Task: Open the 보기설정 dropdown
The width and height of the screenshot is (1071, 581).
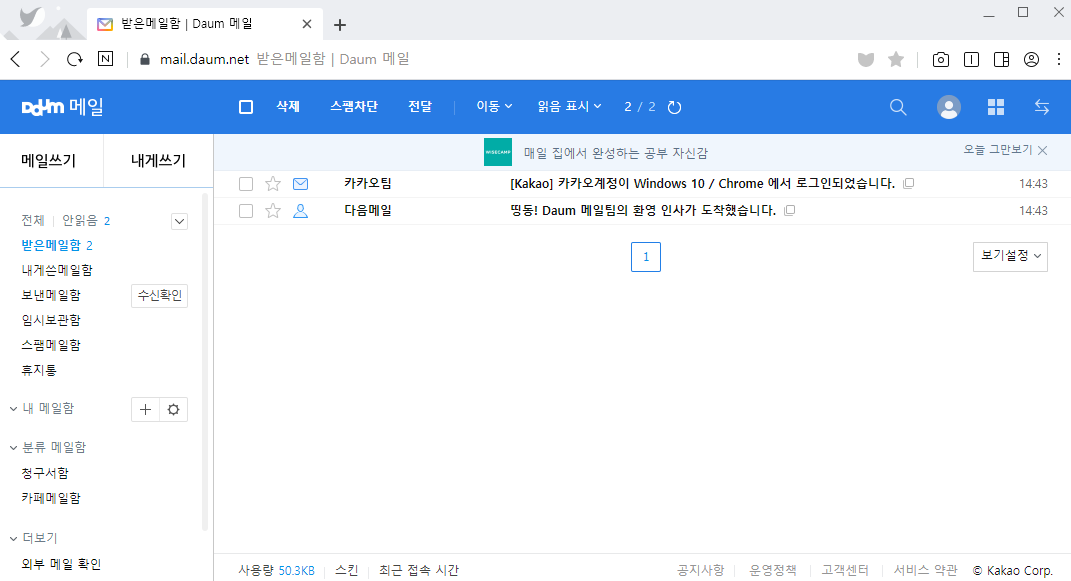Action: pos(1010,257)
